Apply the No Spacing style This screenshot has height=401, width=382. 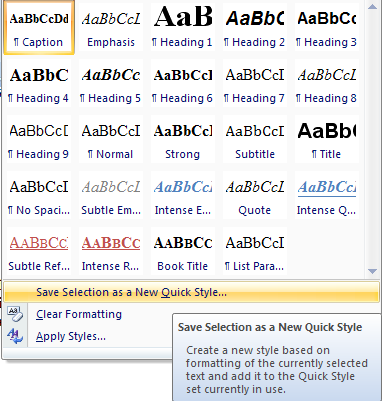(x=39, y=195)
